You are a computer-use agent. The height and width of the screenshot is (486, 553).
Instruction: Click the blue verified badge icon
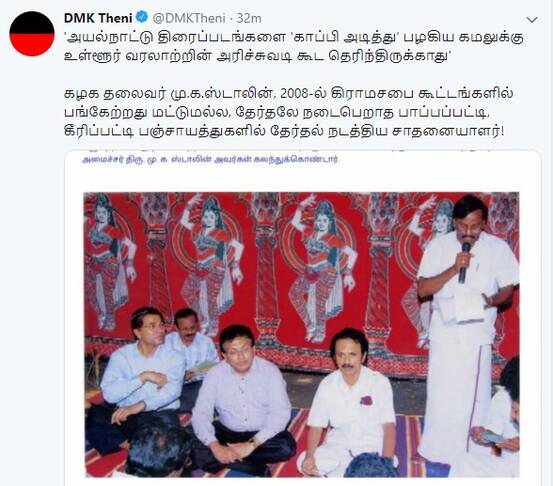coord(142,17)
